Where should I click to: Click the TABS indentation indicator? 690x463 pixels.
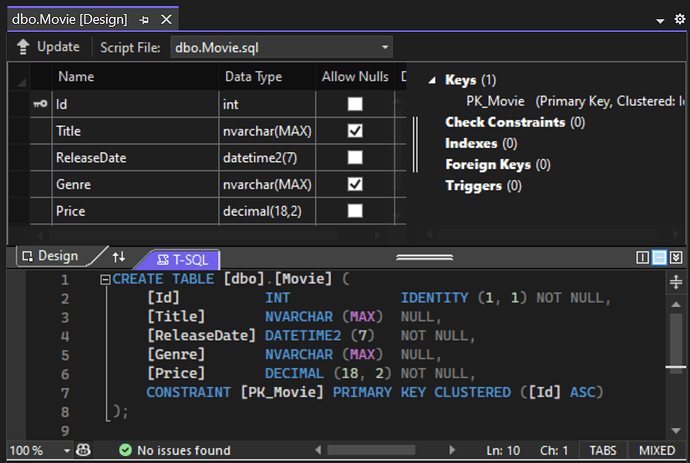pyautogui.click(x=603, y=450)
